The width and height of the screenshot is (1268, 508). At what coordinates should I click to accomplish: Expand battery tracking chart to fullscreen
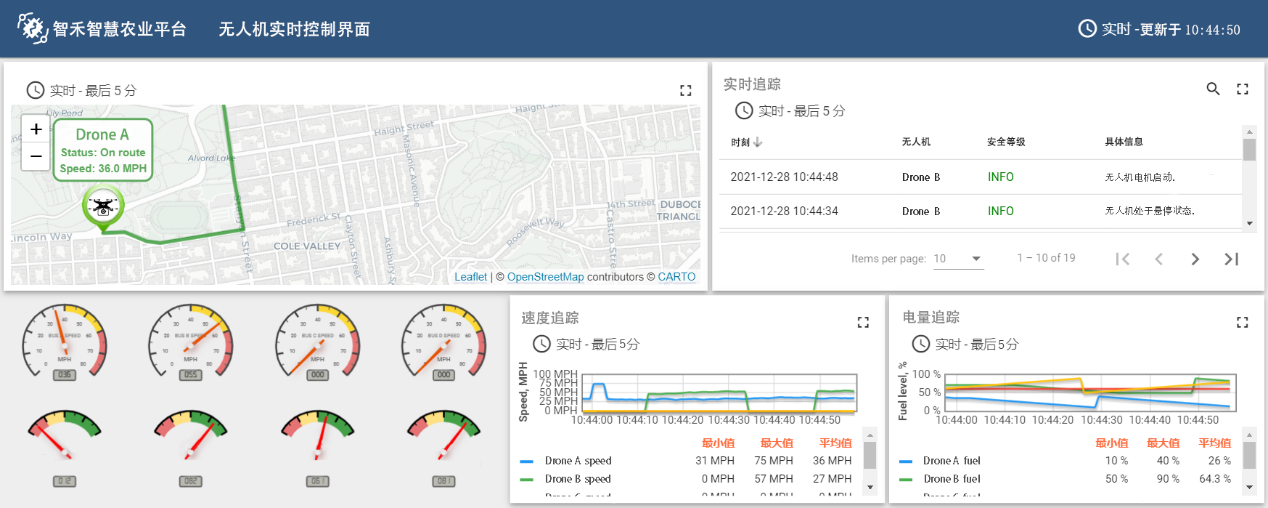1243,322
